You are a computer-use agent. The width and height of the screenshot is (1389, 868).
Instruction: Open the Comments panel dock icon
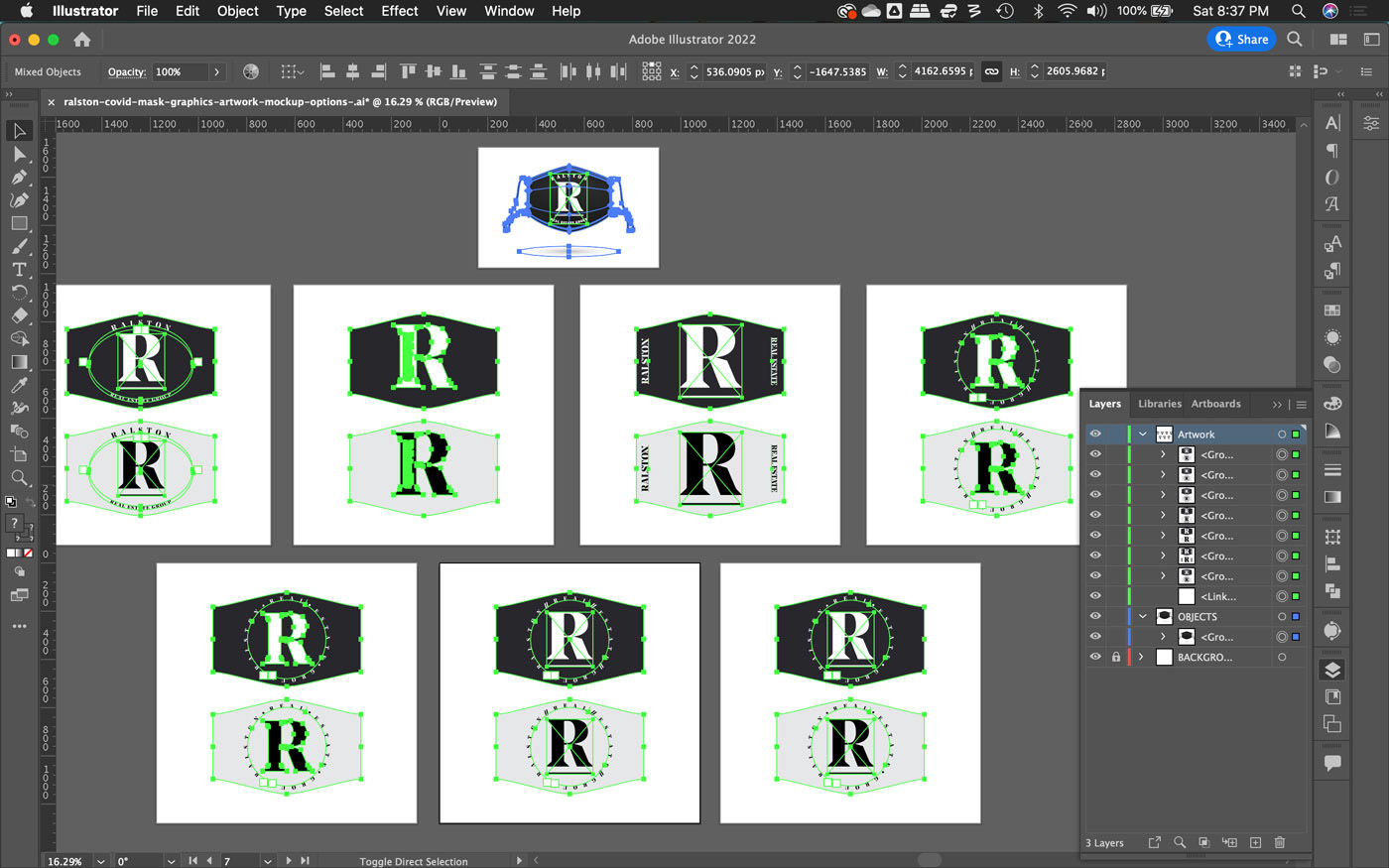pyautogui.click(x=1332, y=763)
